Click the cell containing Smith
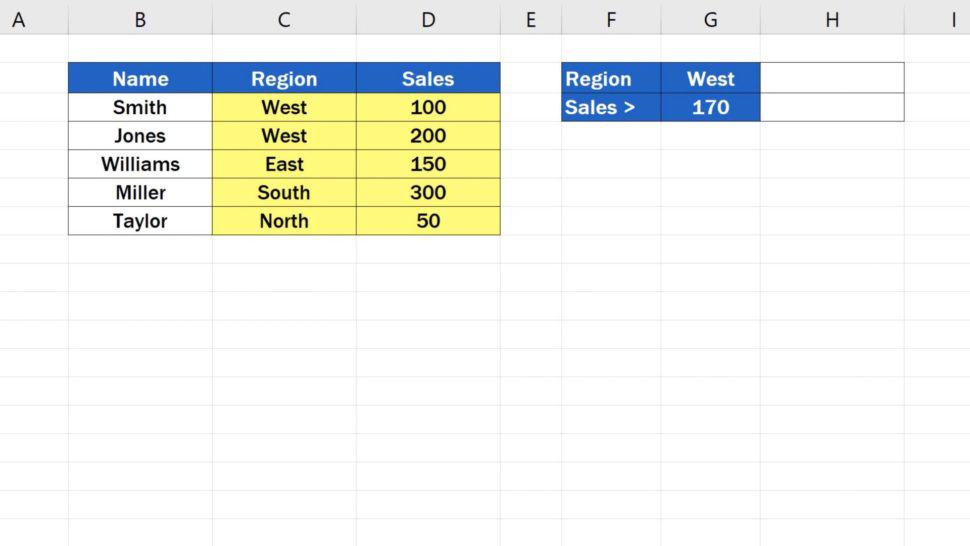Image resolution: width=970 pixels, height=546 pixels. 140,107
